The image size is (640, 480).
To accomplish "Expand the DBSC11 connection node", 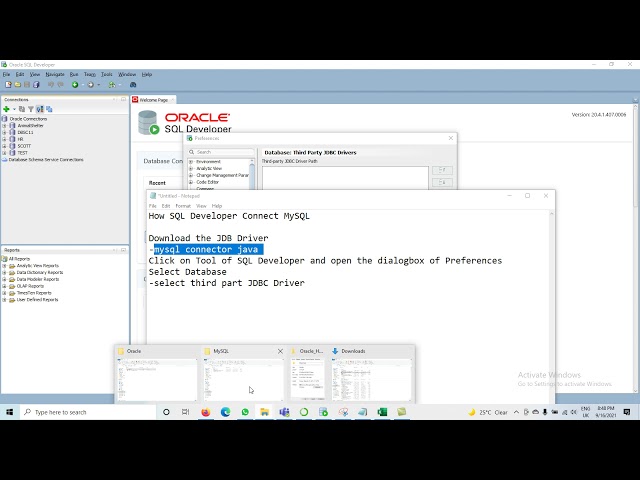I will (x=4, y=132).
